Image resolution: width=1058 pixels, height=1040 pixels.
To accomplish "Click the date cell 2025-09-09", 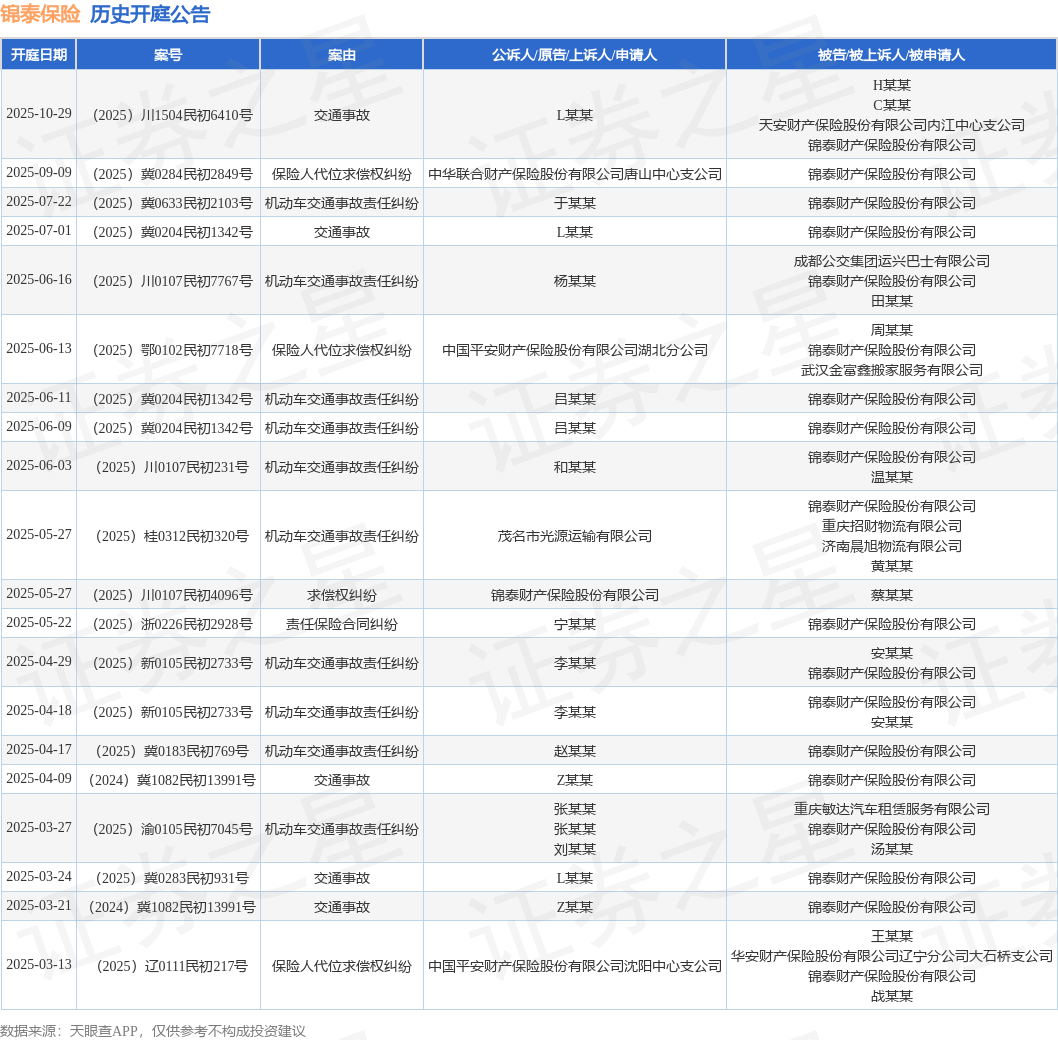I will coord(38,172).
